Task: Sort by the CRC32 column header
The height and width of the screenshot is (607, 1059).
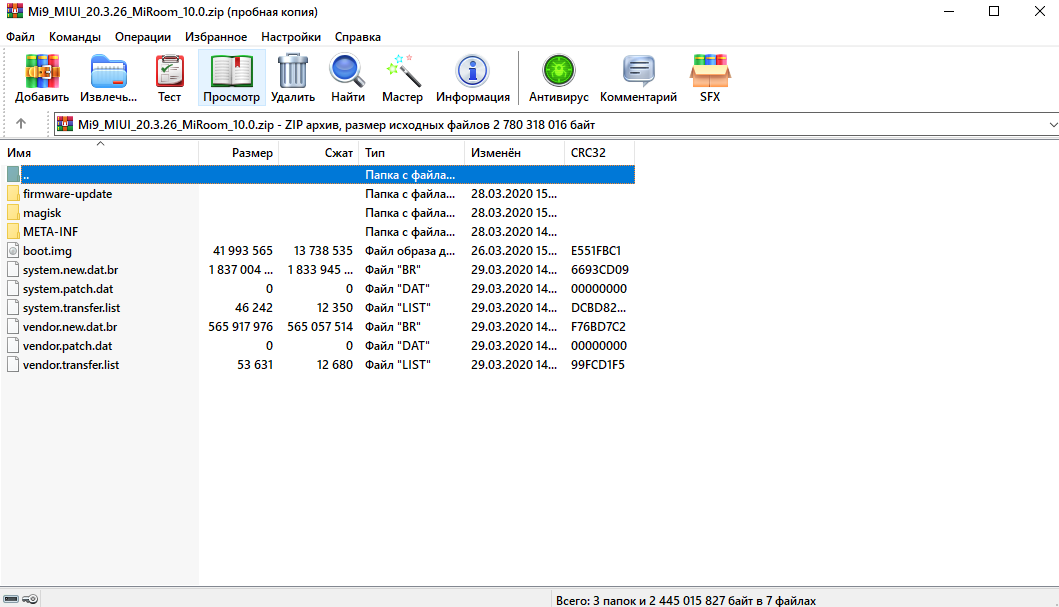Action: point(600,153)
